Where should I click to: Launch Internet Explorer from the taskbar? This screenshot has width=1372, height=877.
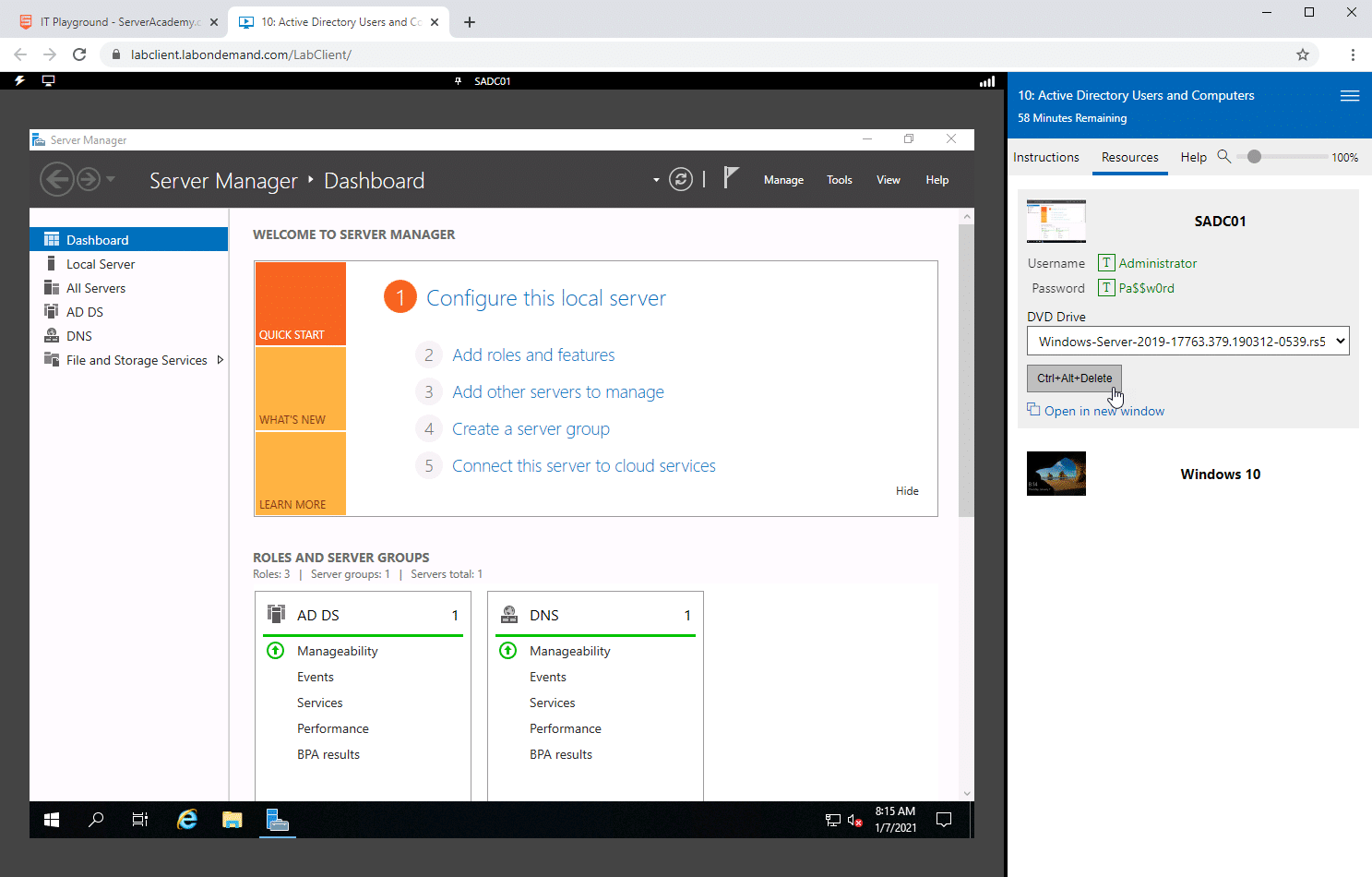click(187, 820)
